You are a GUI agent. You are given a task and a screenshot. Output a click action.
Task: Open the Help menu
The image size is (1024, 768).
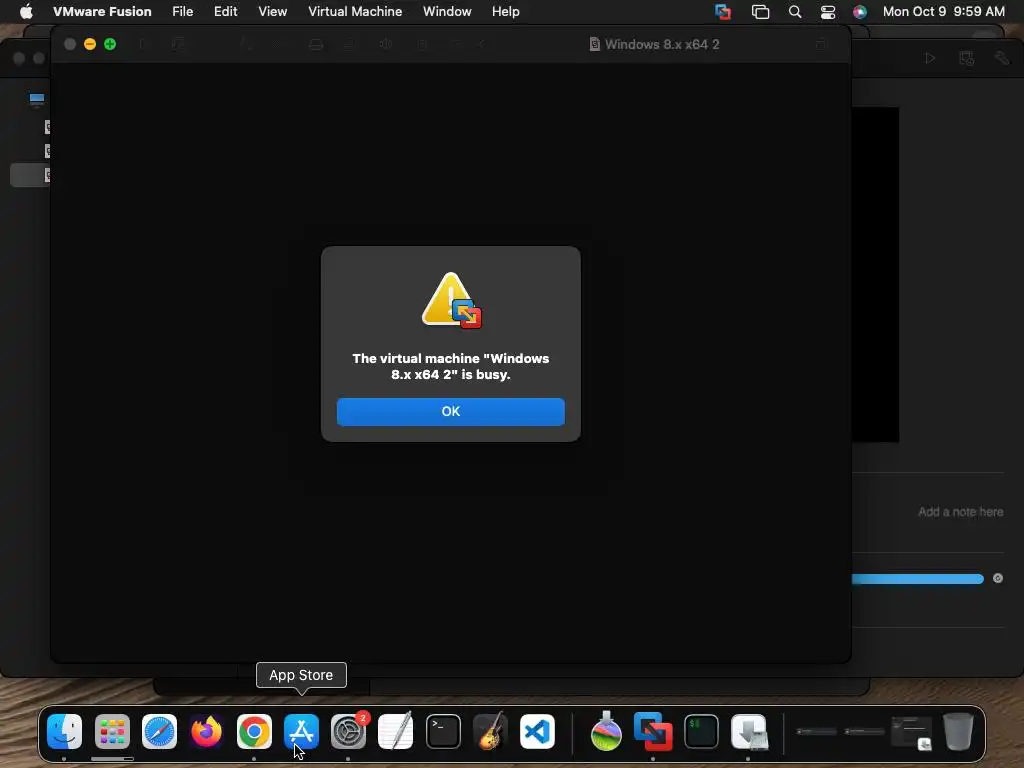(x=505, y=11)
